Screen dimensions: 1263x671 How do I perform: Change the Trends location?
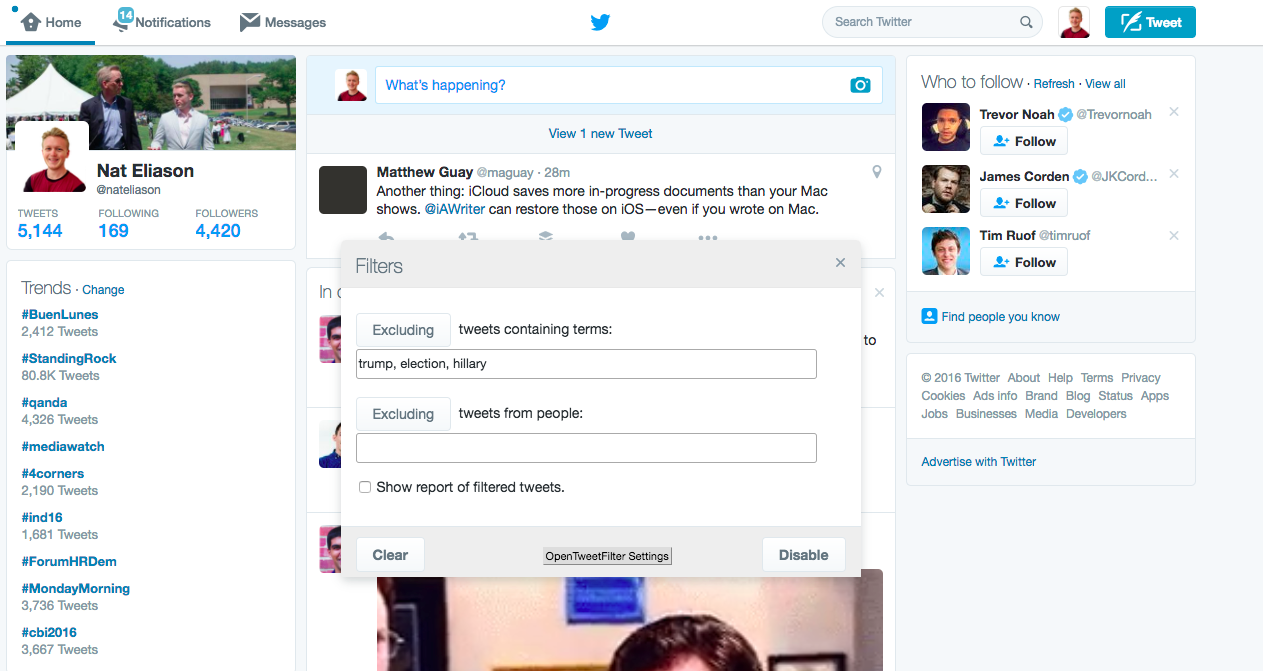point(103,290)
